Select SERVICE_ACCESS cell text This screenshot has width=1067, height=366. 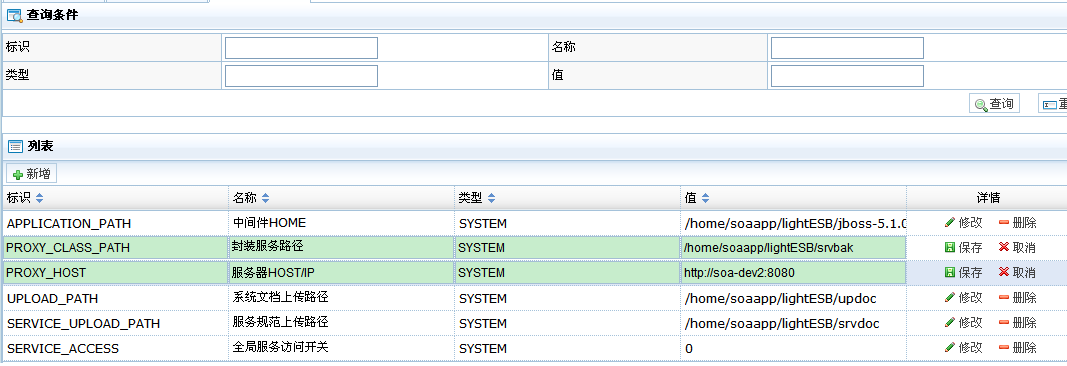coord(63,349)
